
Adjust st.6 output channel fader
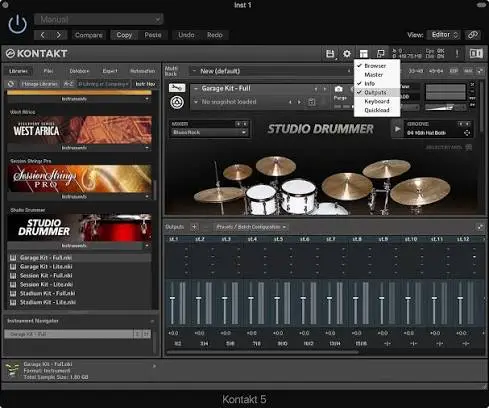tap(303, 298)
